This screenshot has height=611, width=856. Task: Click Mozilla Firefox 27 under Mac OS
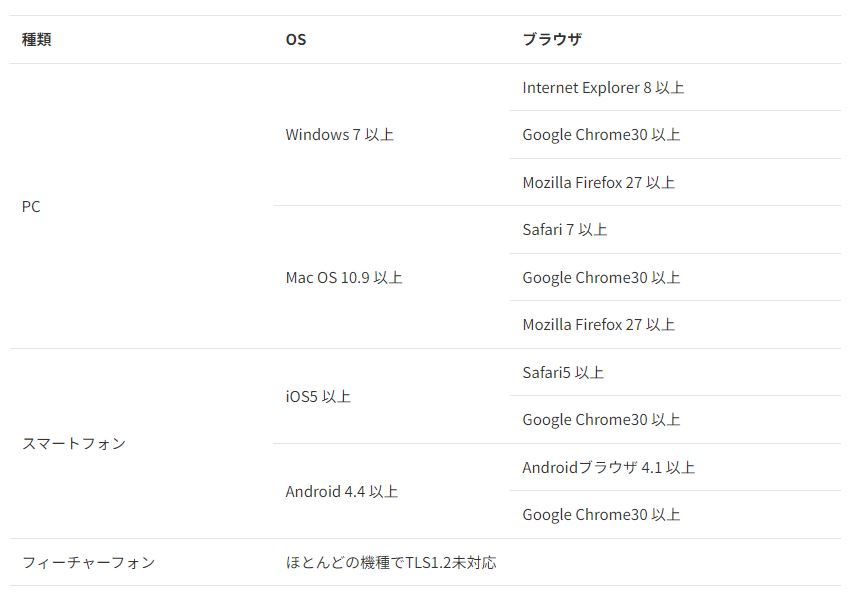599,324
